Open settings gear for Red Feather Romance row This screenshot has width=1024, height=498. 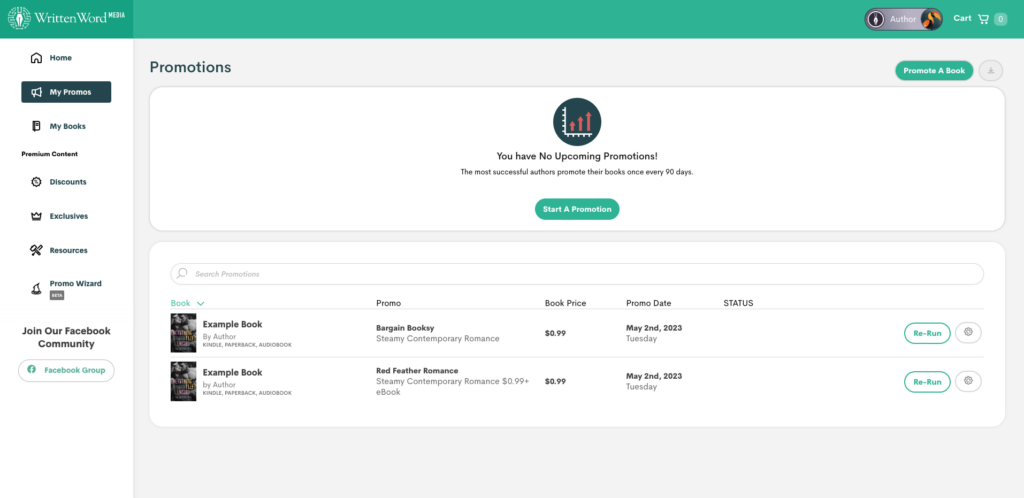pos(968,381)
